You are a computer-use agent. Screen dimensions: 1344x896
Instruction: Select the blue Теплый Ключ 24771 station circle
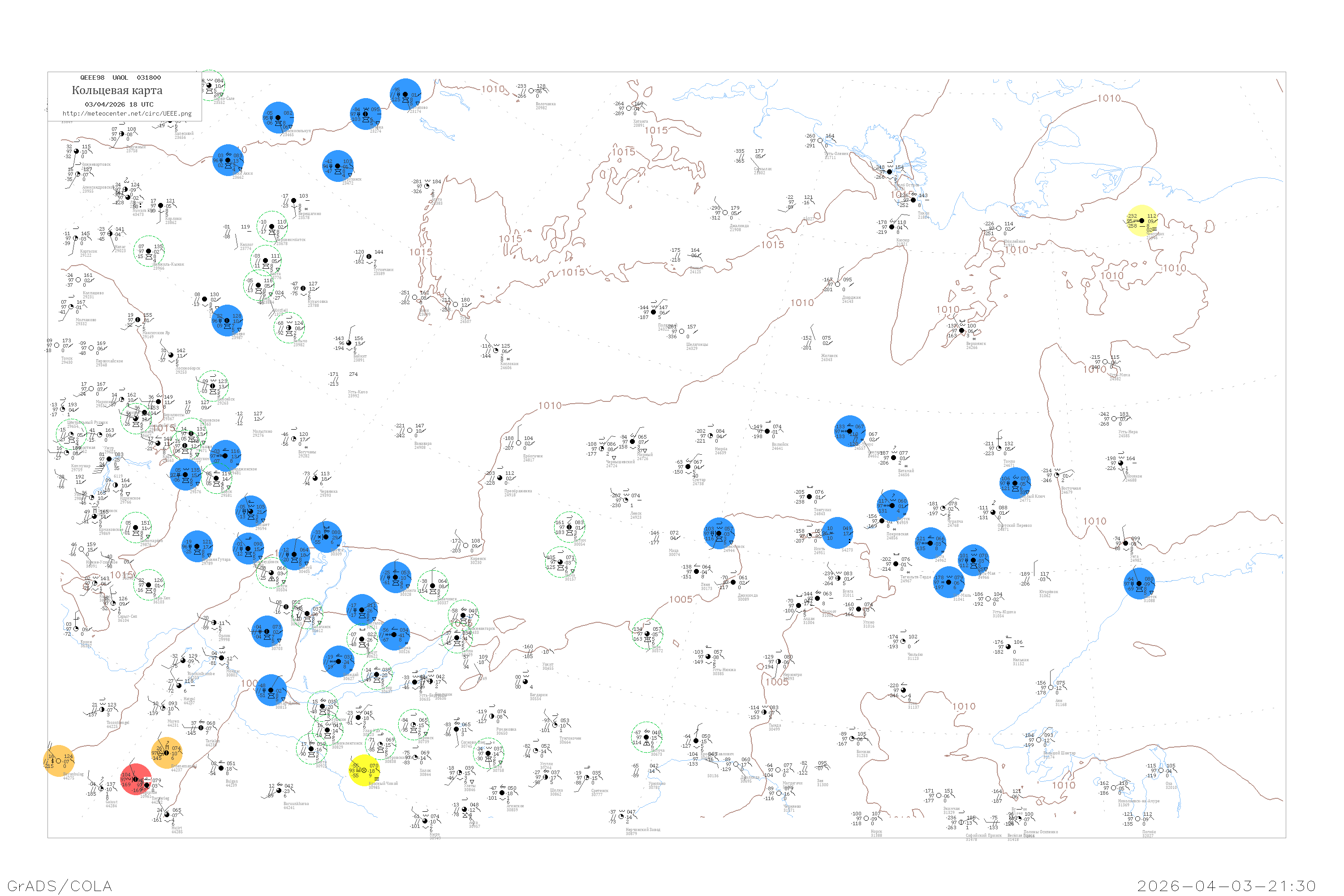1016,483
